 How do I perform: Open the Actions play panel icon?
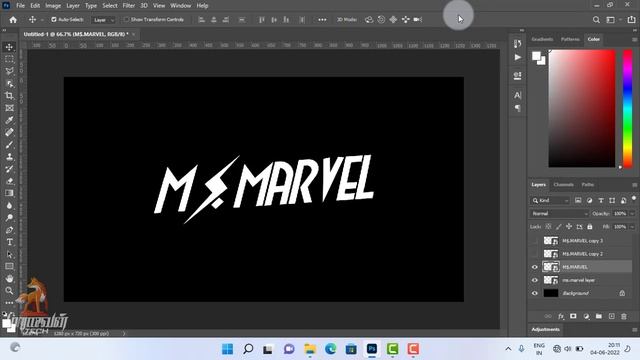[518, 57]
